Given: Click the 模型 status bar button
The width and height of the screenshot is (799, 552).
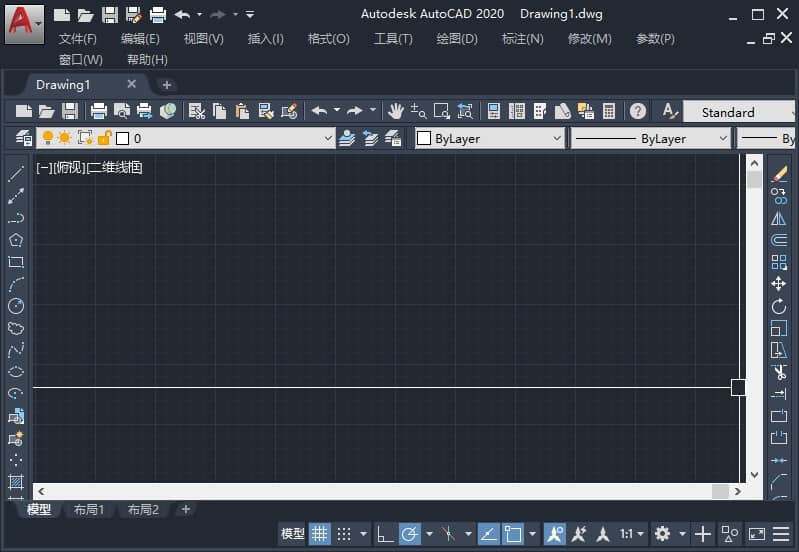Looking at the screenshot, I should 292,534.
